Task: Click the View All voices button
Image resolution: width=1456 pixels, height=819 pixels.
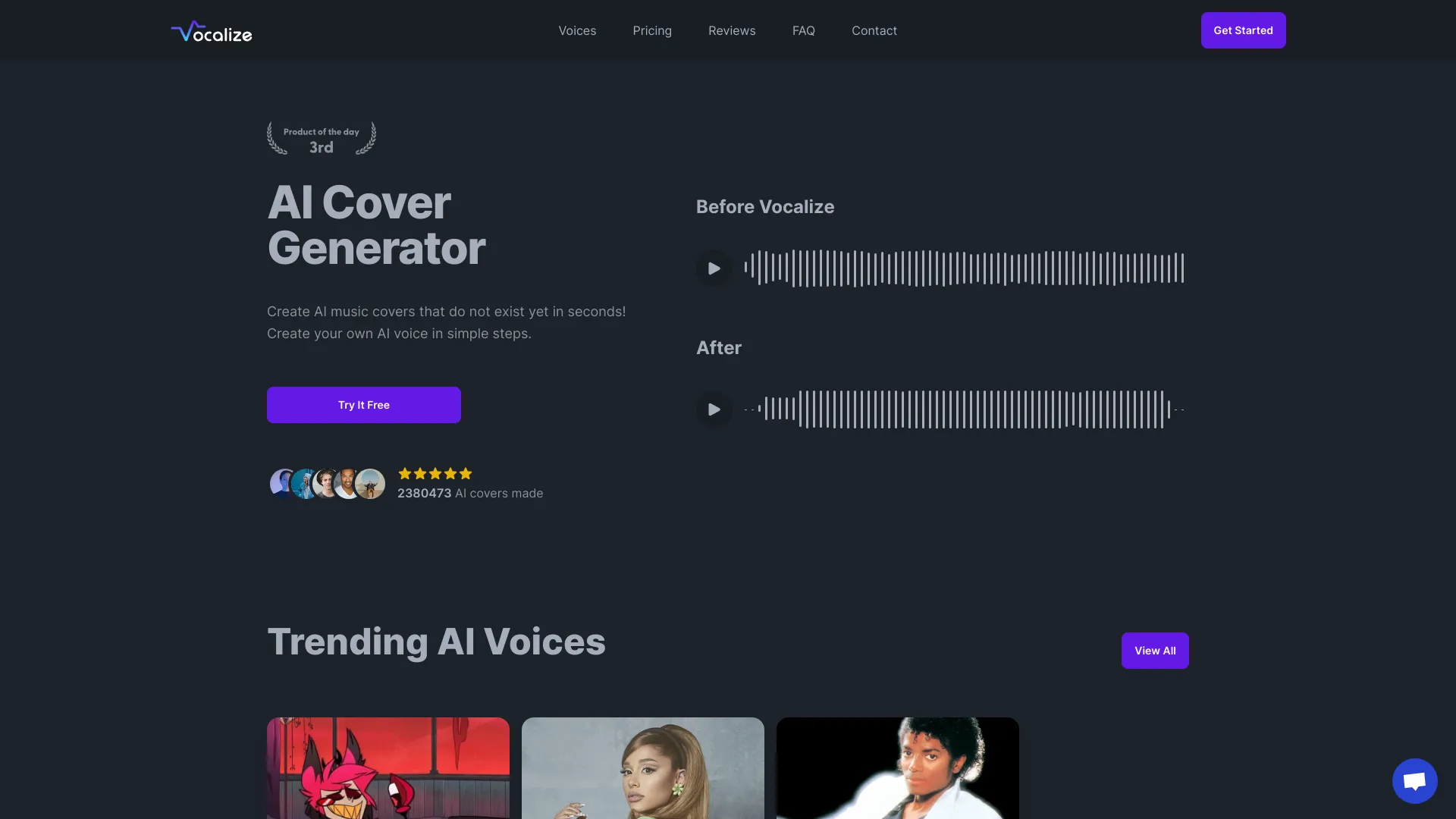Action: pyautogui.click(x=1154, y=650)
